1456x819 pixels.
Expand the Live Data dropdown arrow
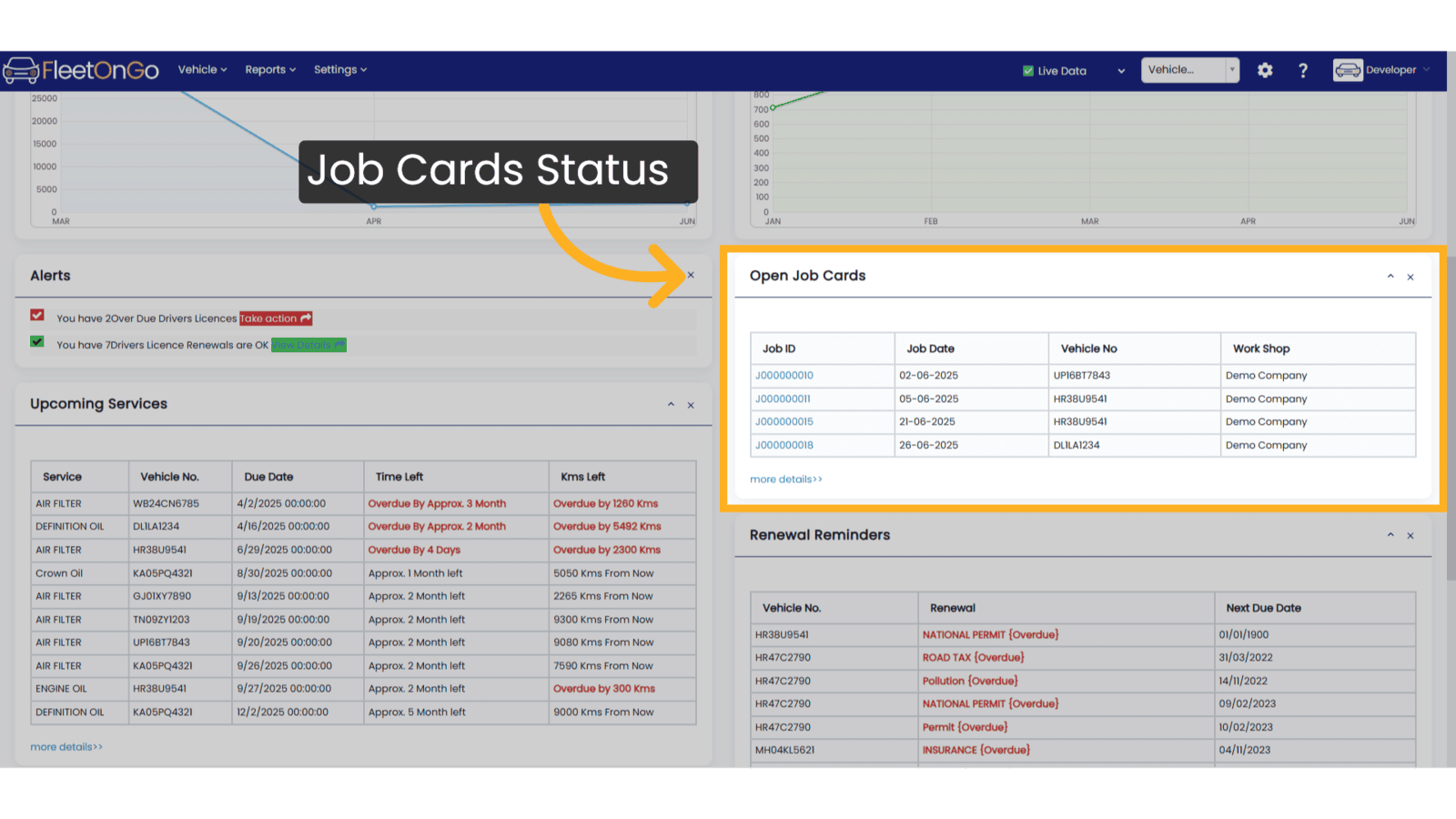click(1121, 71)
